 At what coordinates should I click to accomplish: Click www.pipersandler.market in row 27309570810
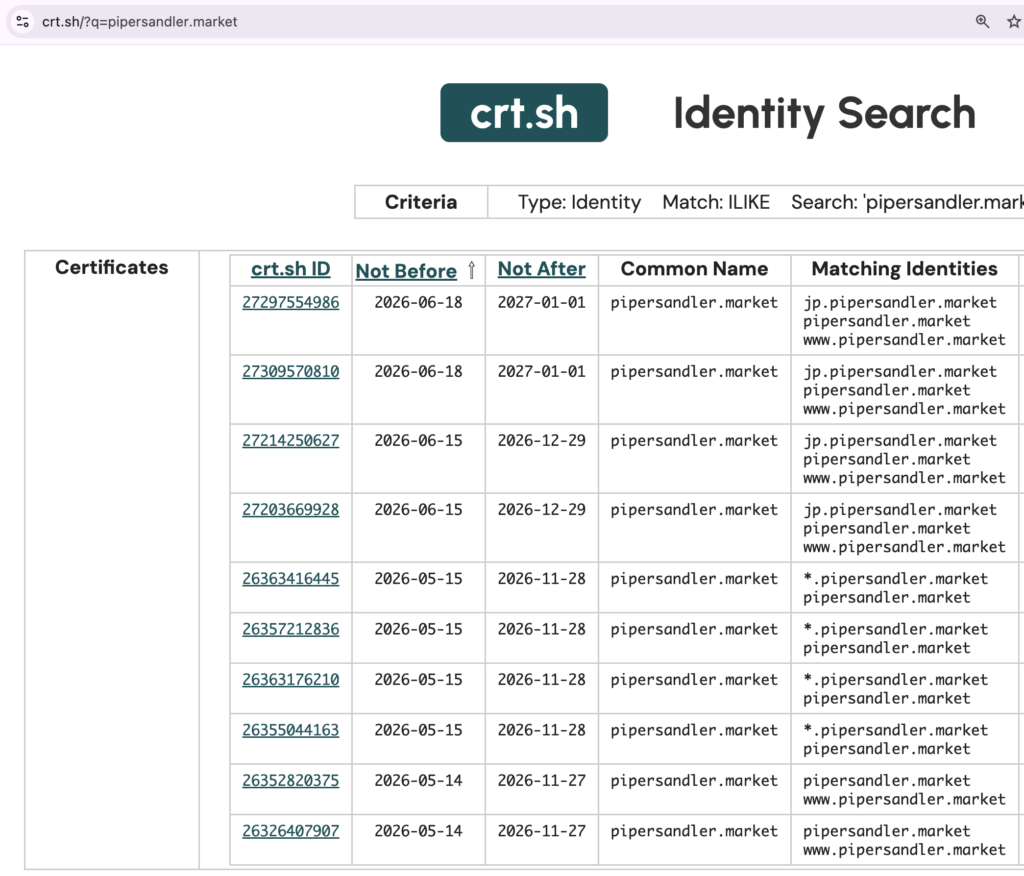(x=904, y=409)
